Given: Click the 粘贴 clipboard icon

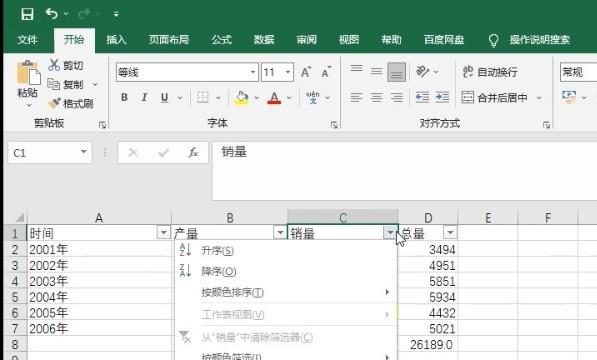Looking at the screenshot, I should pyautogui.click(x=28, y=72).
